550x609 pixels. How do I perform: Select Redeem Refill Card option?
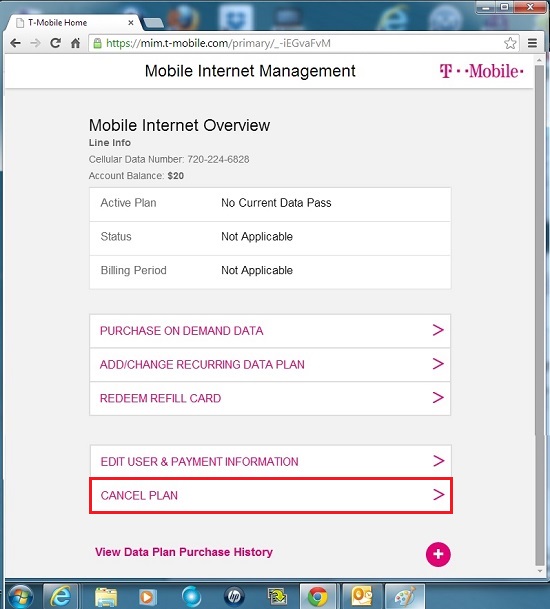[x=270, y=398]
